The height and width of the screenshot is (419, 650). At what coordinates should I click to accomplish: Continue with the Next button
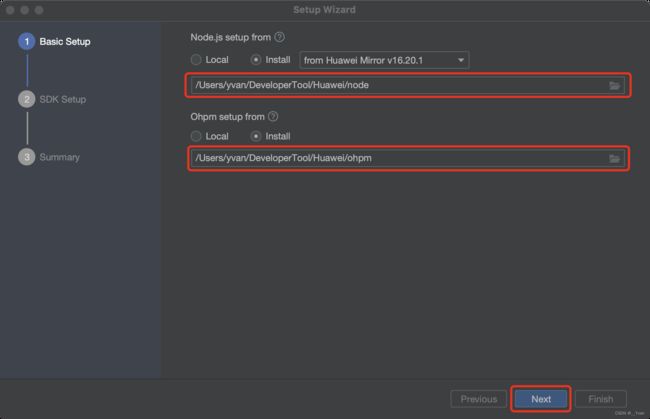pyautogui.click(x=541, y=399)
